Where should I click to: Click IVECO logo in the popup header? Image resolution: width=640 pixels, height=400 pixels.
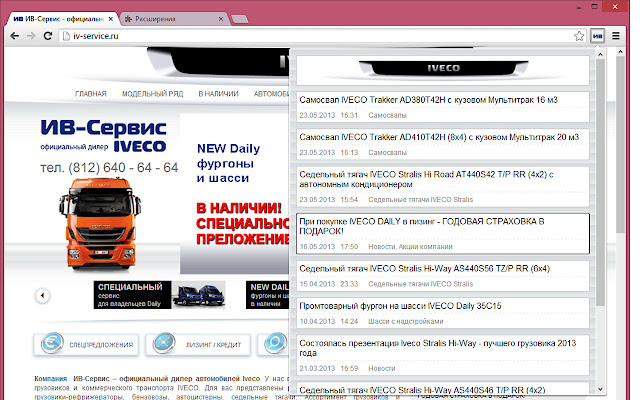pyautogui.click(x=443, y=68)
